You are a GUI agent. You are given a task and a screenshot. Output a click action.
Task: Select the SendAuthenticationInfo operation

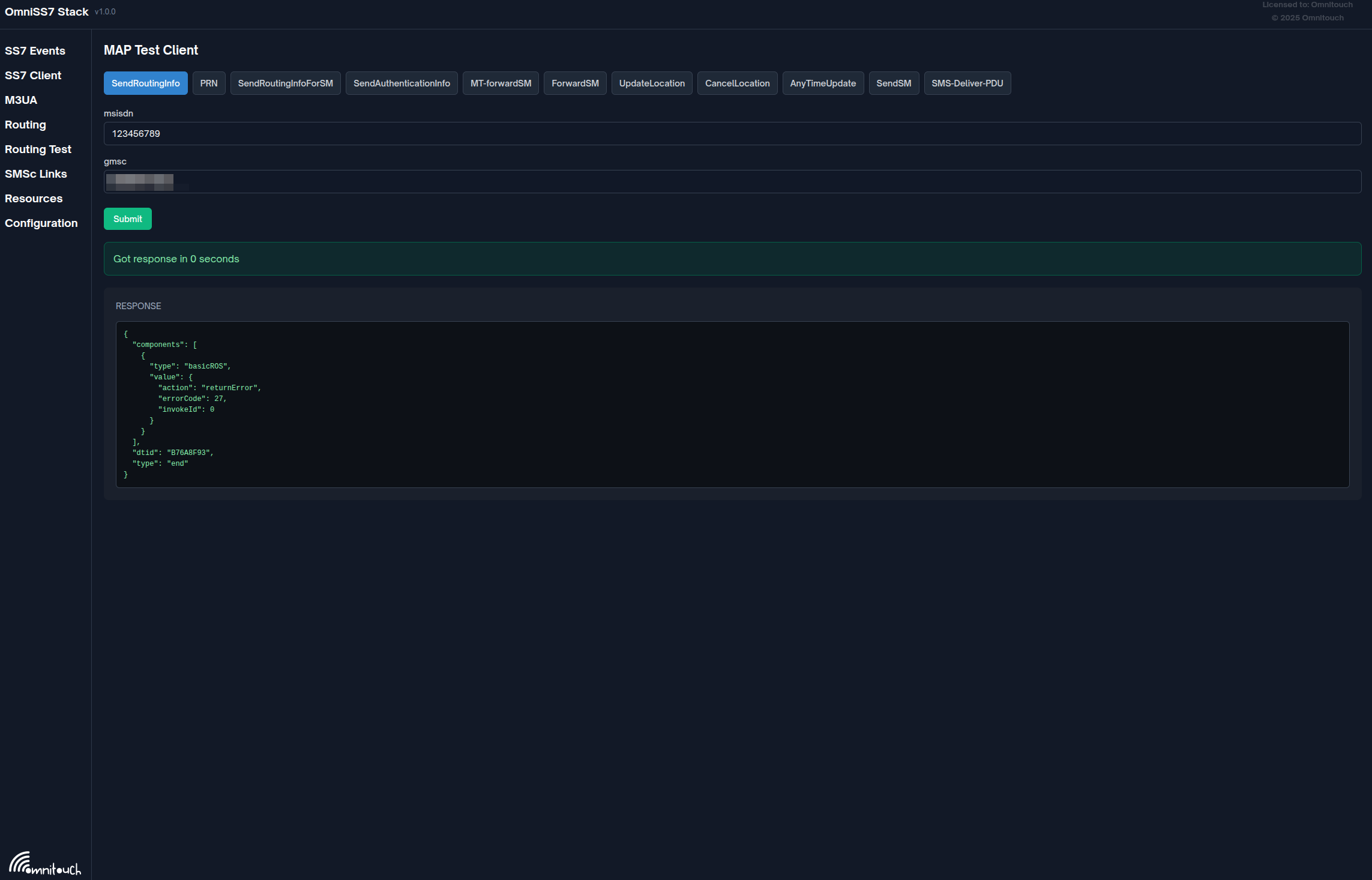point(401,83)
